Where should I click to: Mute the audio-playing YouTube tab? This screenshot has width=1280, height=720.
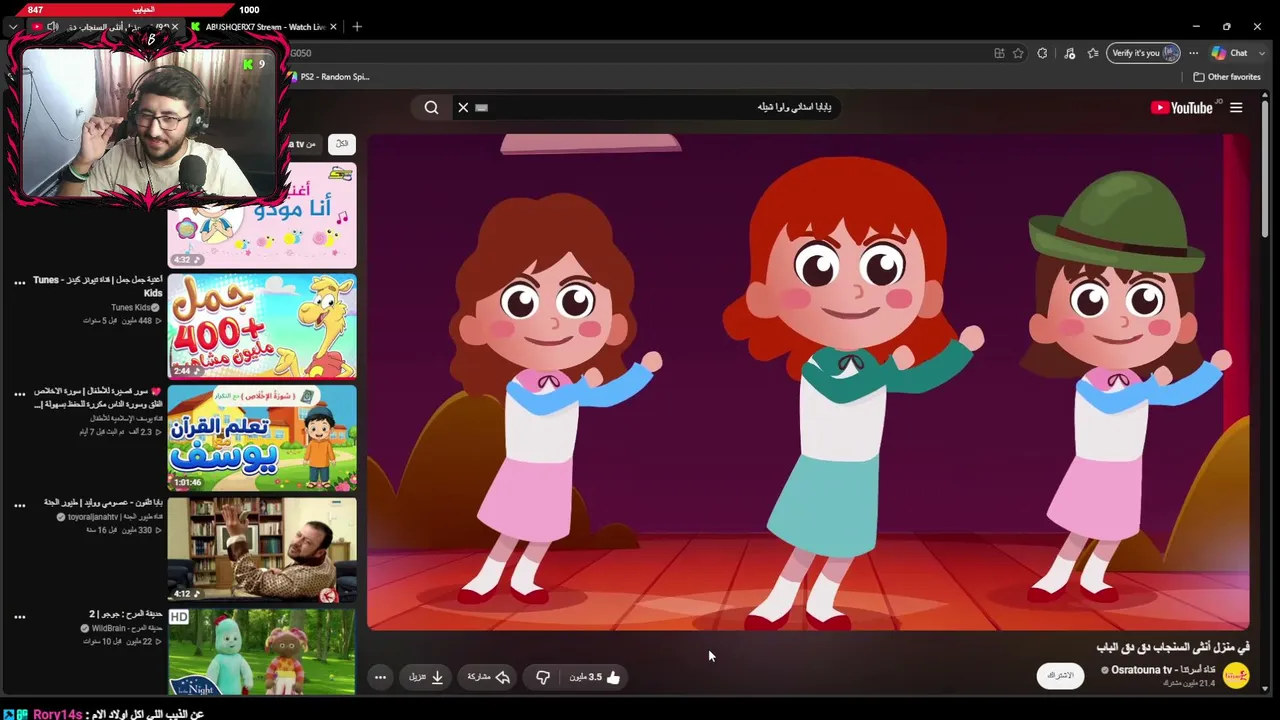pos(53,27)
